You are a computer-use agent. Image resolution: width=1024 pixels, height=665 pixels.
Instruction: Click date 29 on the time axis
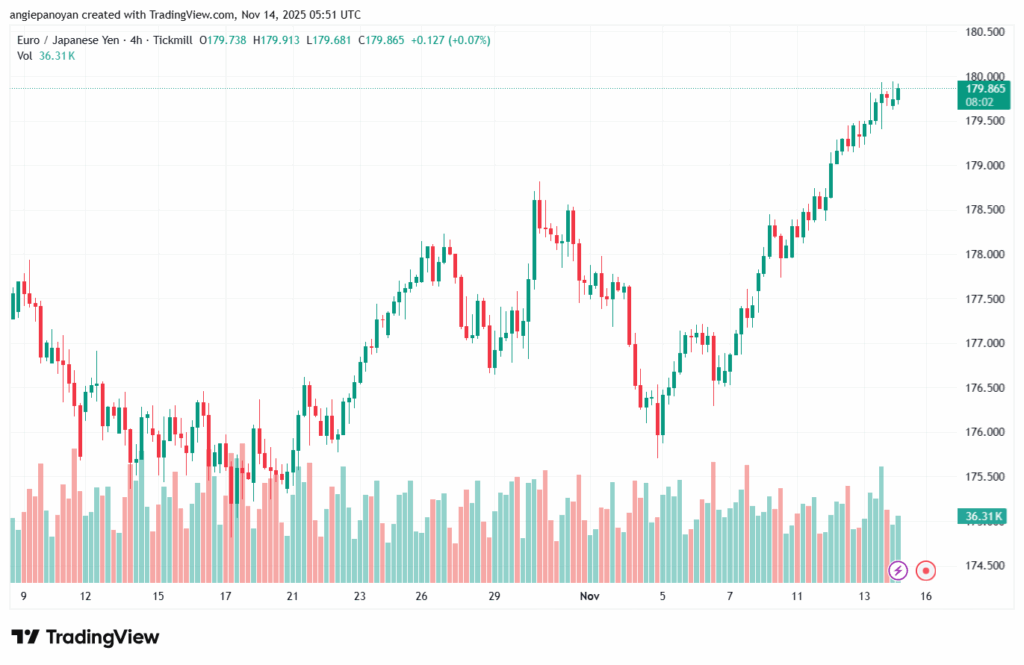click(494, 596)
